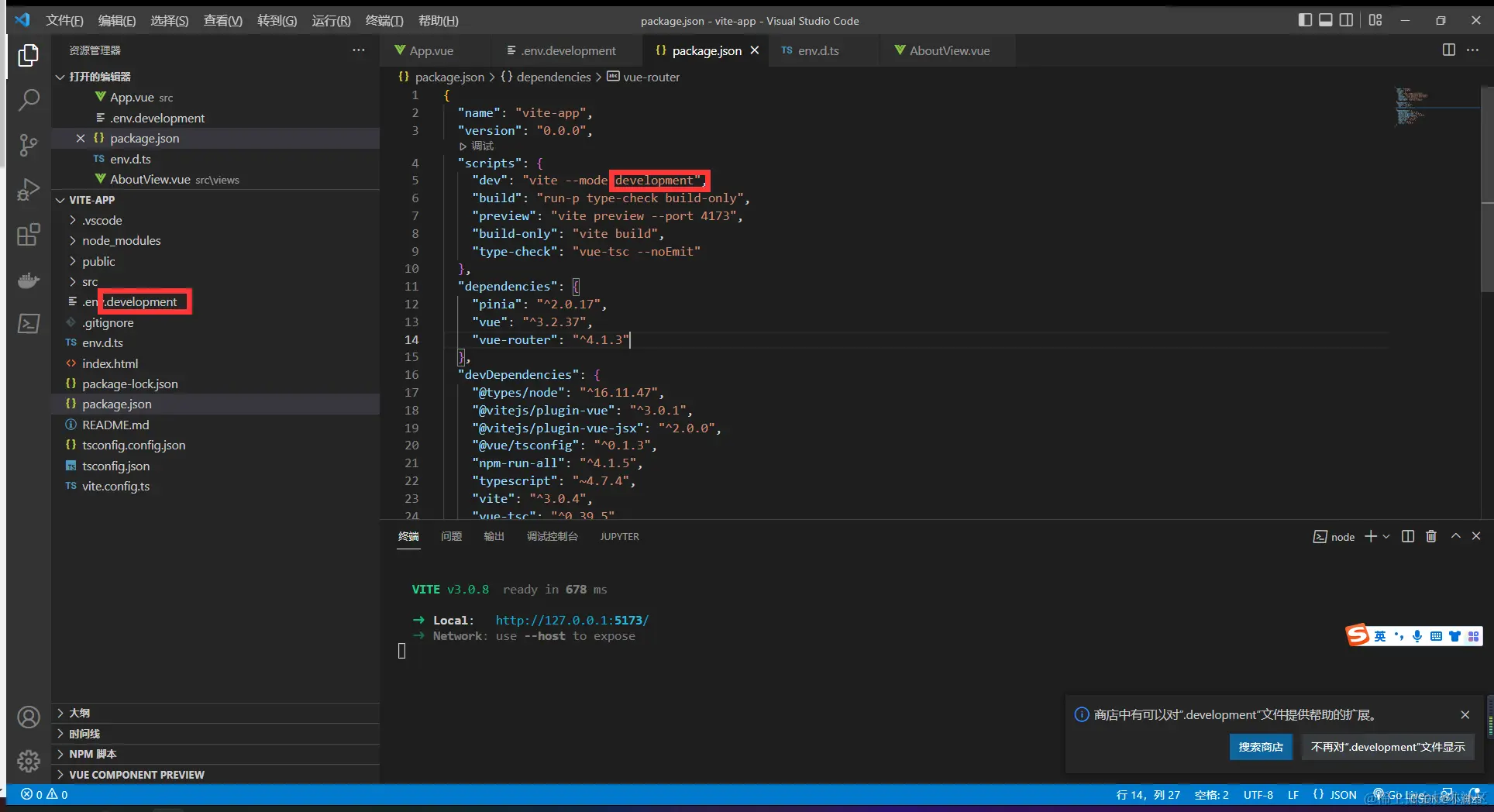Open editor more actions ellipsis
The width and height of the screenshot is (1494, 812).
(1473, 50)
